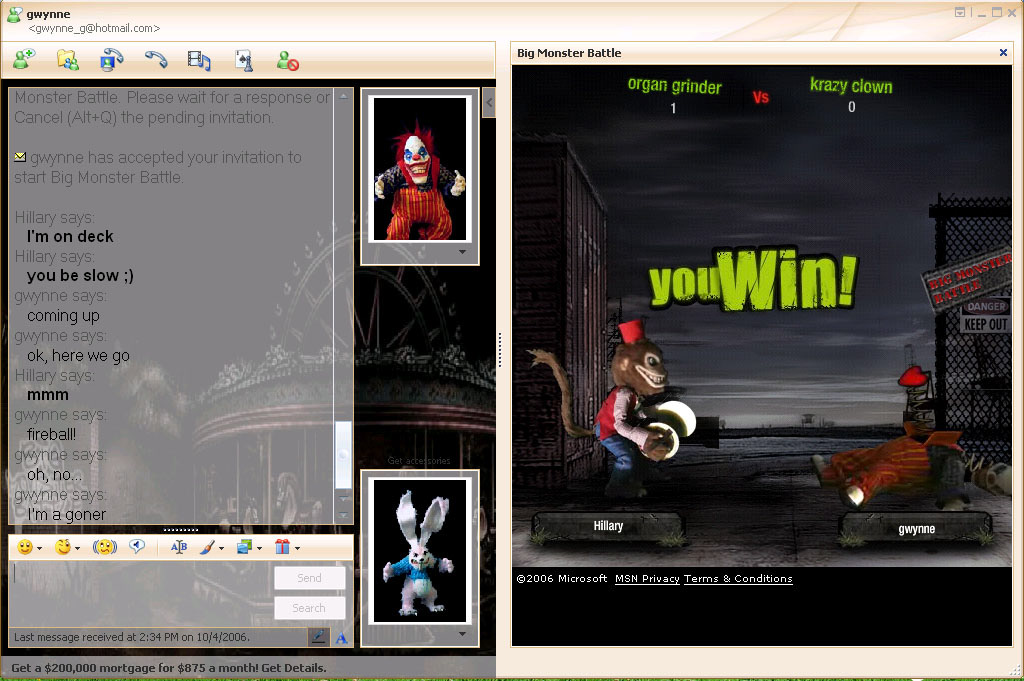Open the smiley emoticon picker
The image size is (1024, 681).
click(x=25, y=546)
